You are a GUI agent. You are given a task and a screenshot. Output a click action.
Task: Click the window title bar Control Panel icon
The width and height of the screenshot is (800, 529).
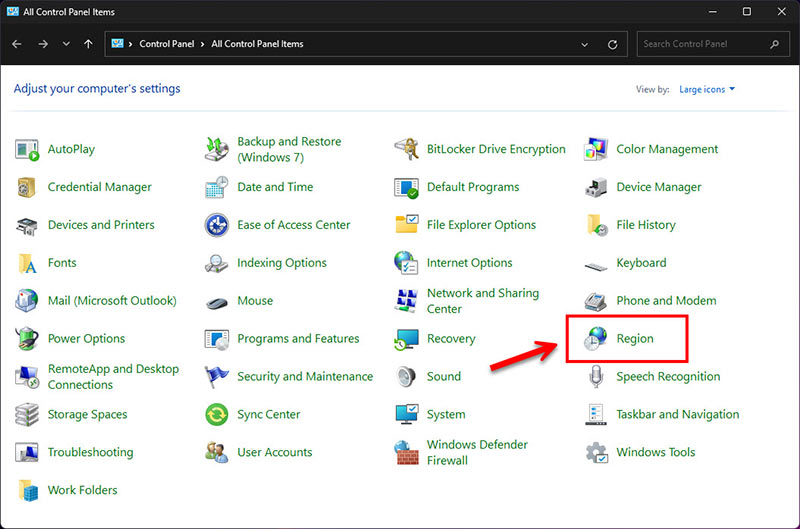13,11
